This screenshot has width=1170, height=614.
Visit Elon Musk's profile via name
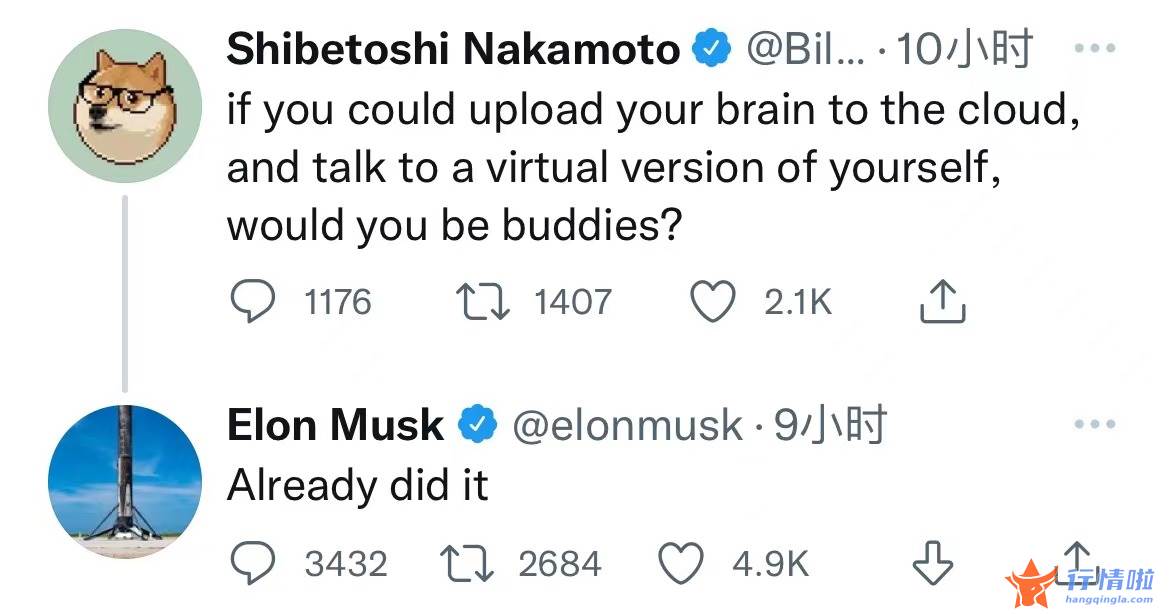[335, 425]
